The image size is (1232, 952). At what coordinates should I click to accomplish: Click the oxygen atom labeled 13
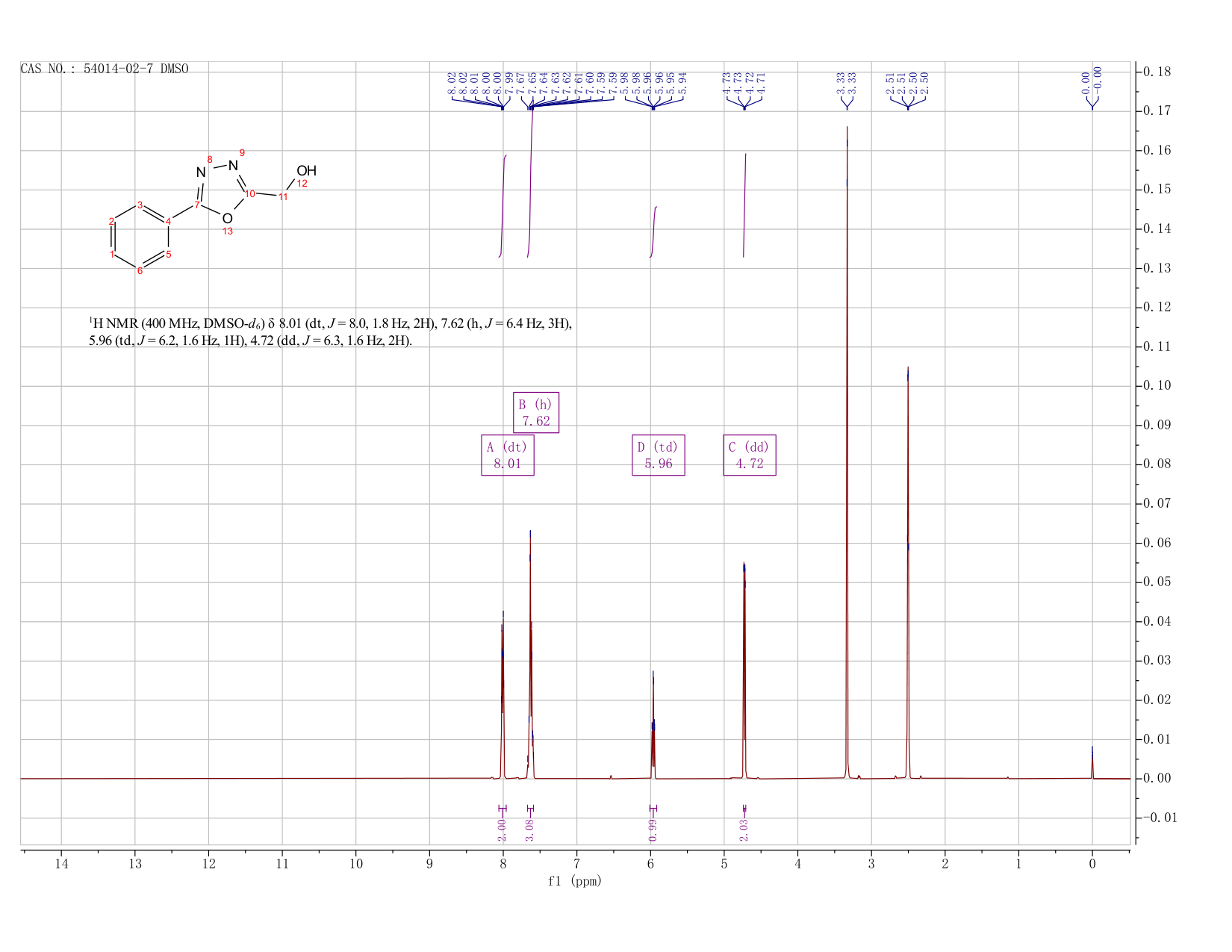[227, 218]
